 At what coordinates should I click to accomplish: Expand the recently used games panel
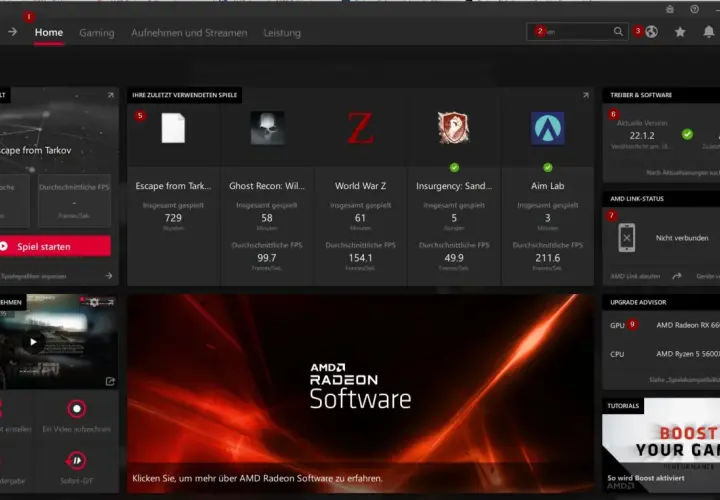pyautogui.click(x=585, y=95)
